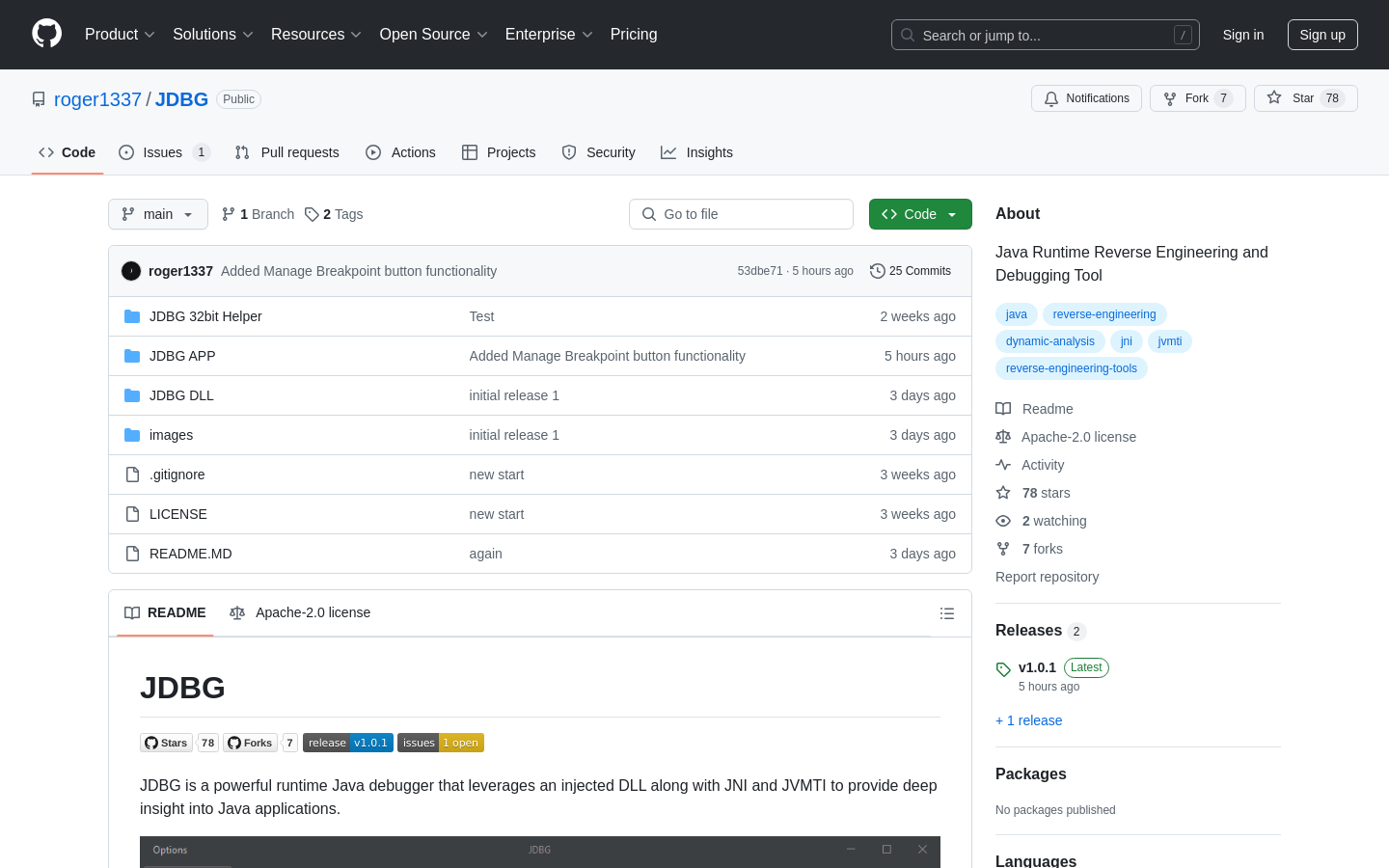Switch to Pull requests tab
This screenshot has width=1389, height=868.
[x=287, y=152]
